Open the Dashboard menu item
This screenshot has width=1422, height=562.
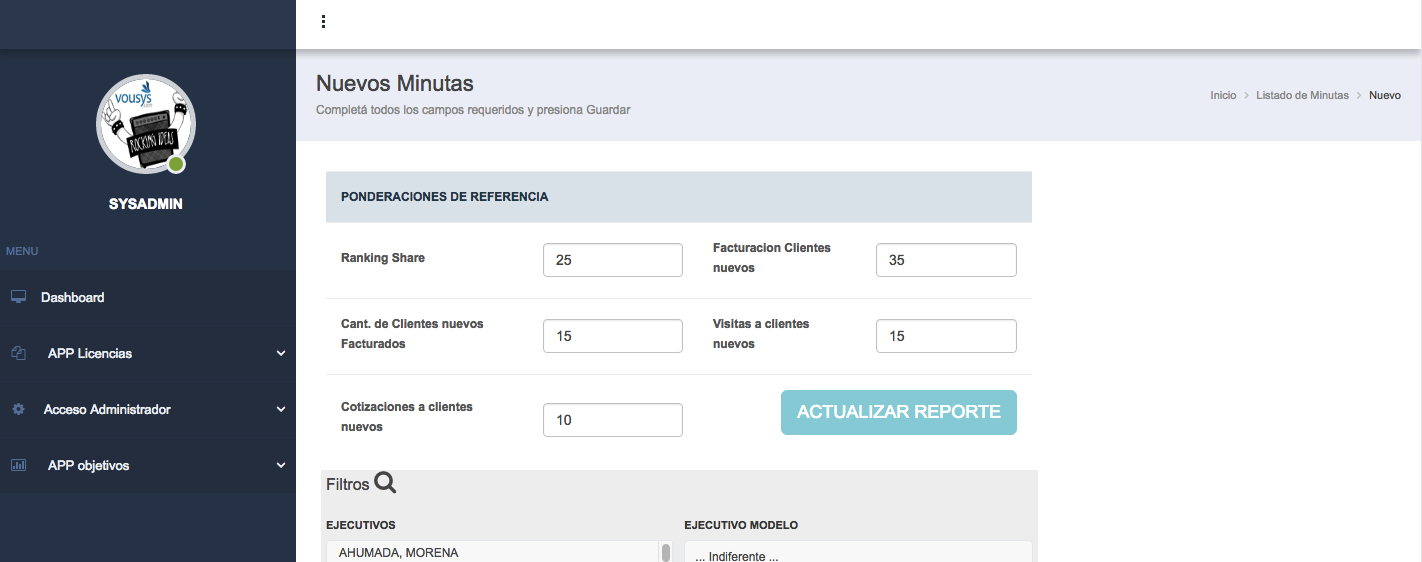click(x=73, y=297)
